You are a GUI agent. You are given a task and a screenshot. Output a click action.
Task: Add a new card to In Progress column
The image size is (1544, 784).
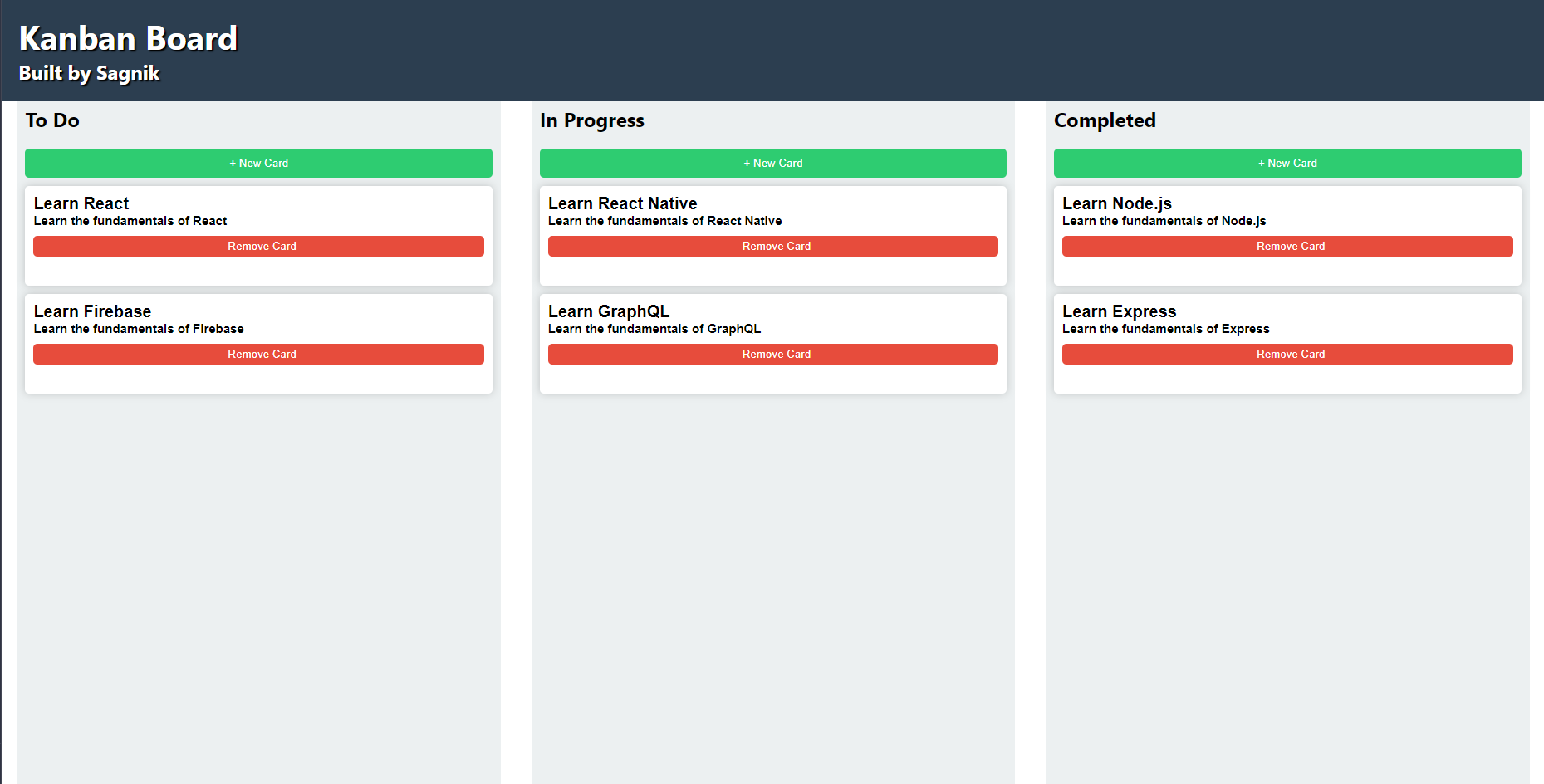[x=772, y=163]
